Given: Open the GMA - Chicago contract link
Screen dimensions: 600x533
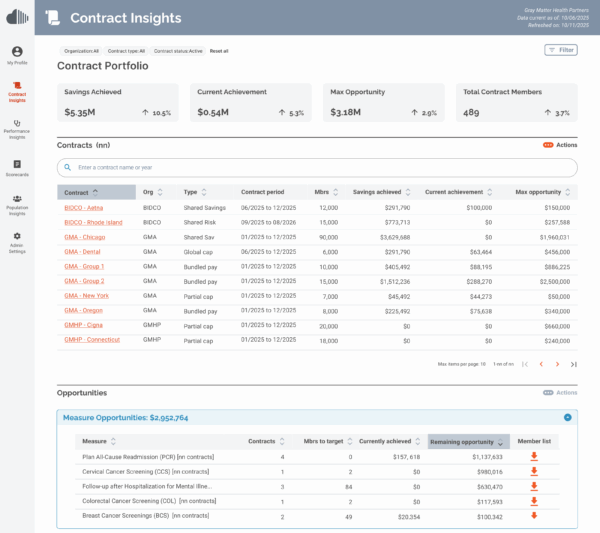Looking at the screenshot, I should point(85,237).
